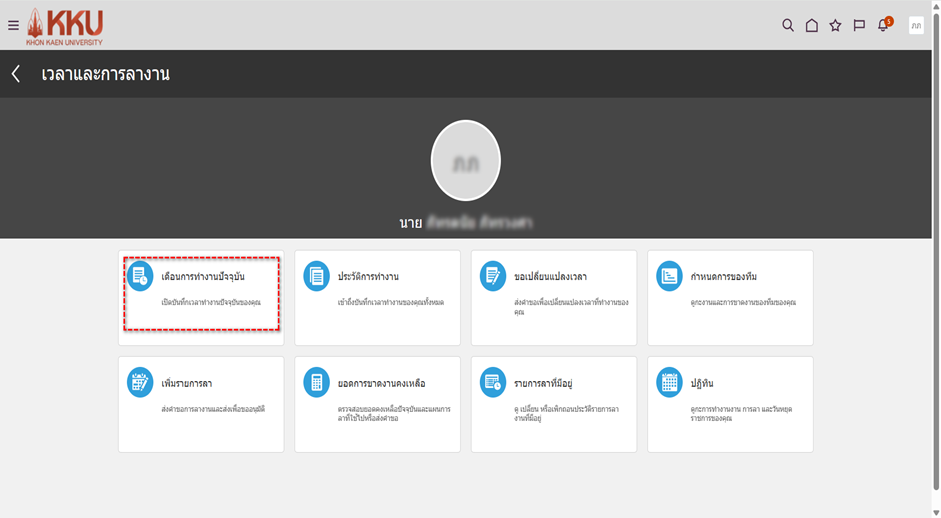Open กำหนดการของทีม tile
Image resolution: width=941 pixels, height=518 pixels.
pos(730,297)
